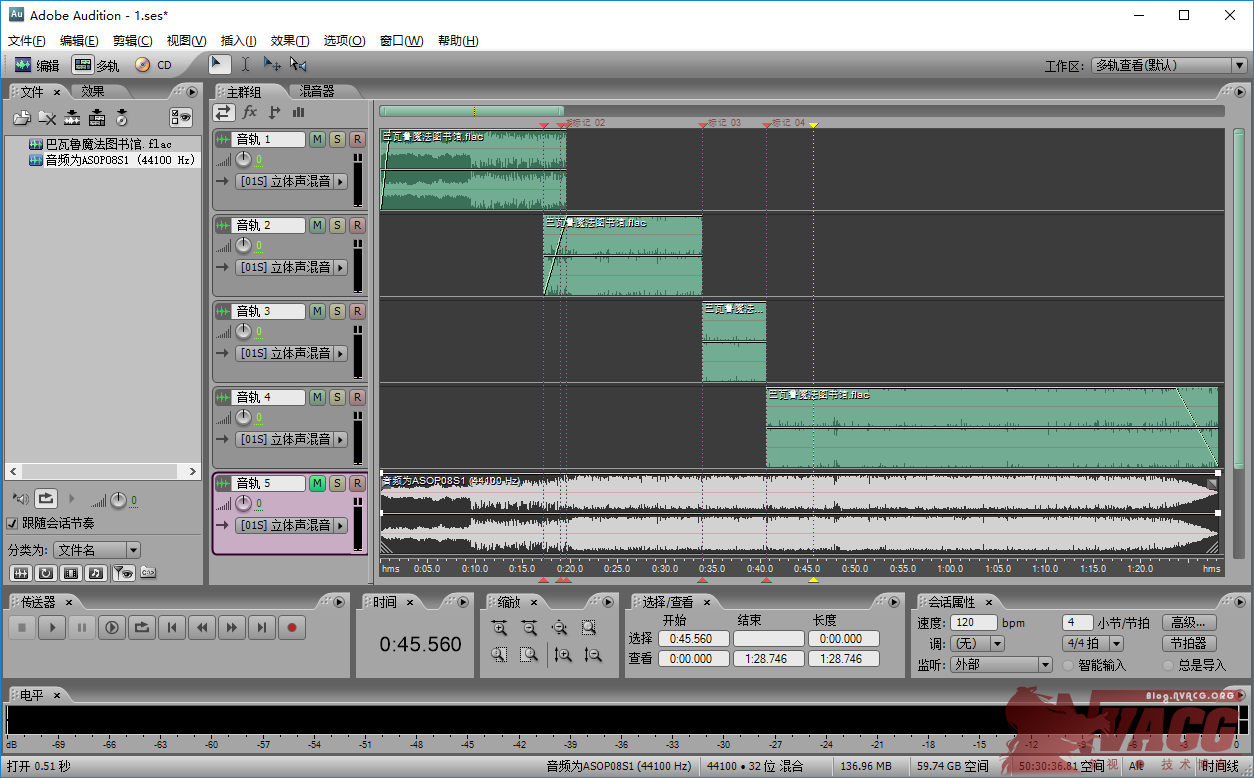1254x778 pixels.
Task: Toggle the loop play button in Transport
Action: 142,628
